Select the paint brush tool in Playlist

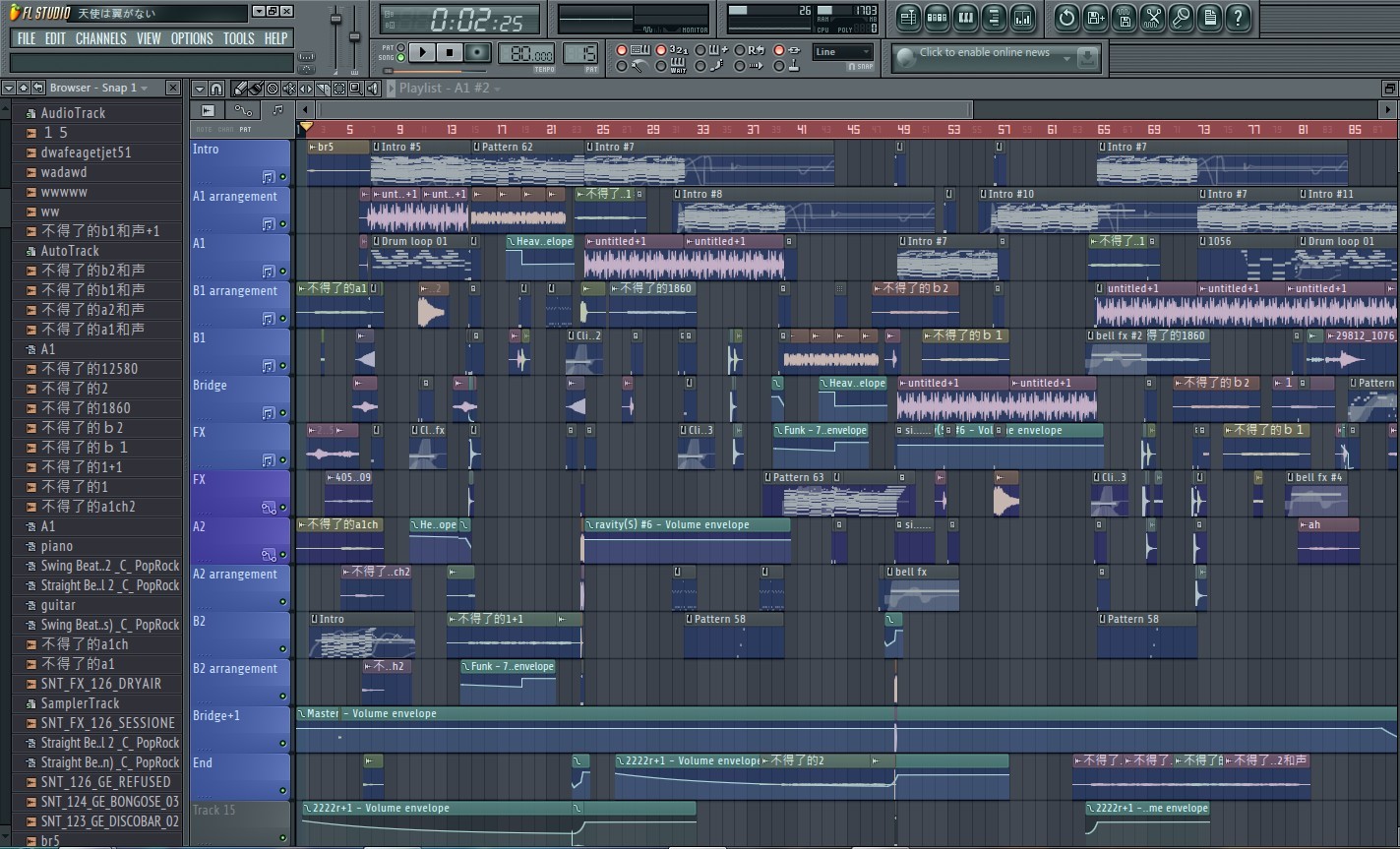(x=255, y=89)
